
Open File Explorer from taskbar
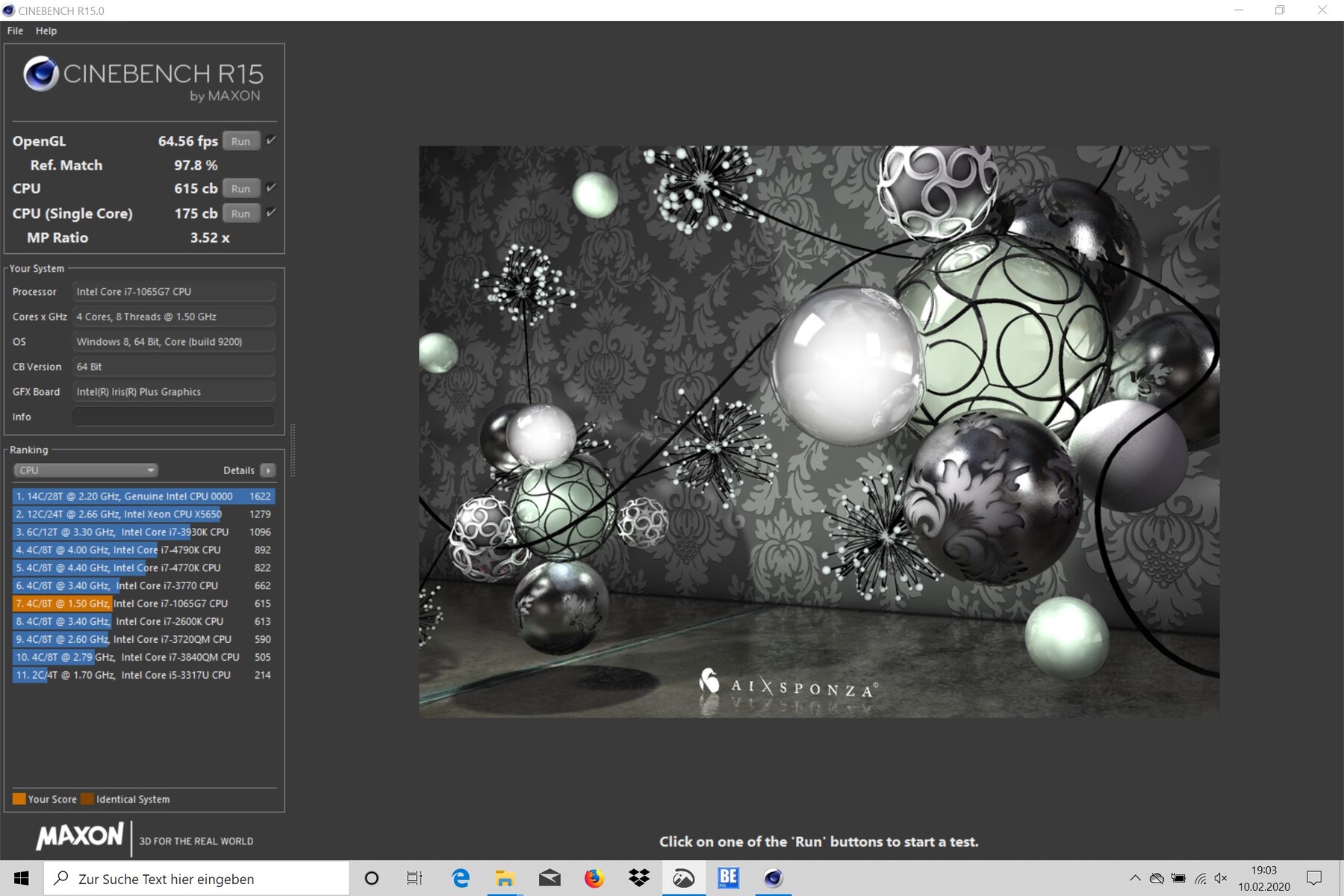505,878
